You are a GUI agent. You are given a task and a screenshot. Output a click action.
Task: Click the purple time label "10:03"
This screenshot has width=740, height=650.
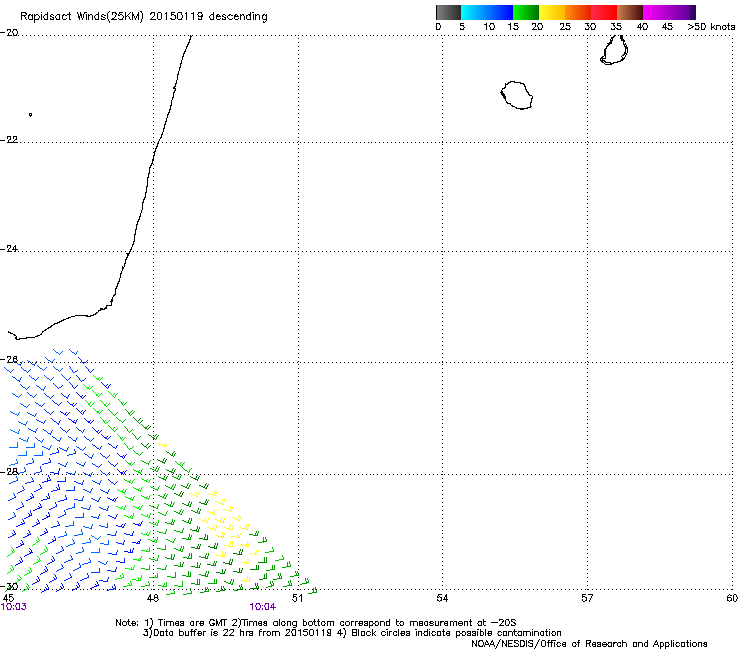(x=14, y=607)
